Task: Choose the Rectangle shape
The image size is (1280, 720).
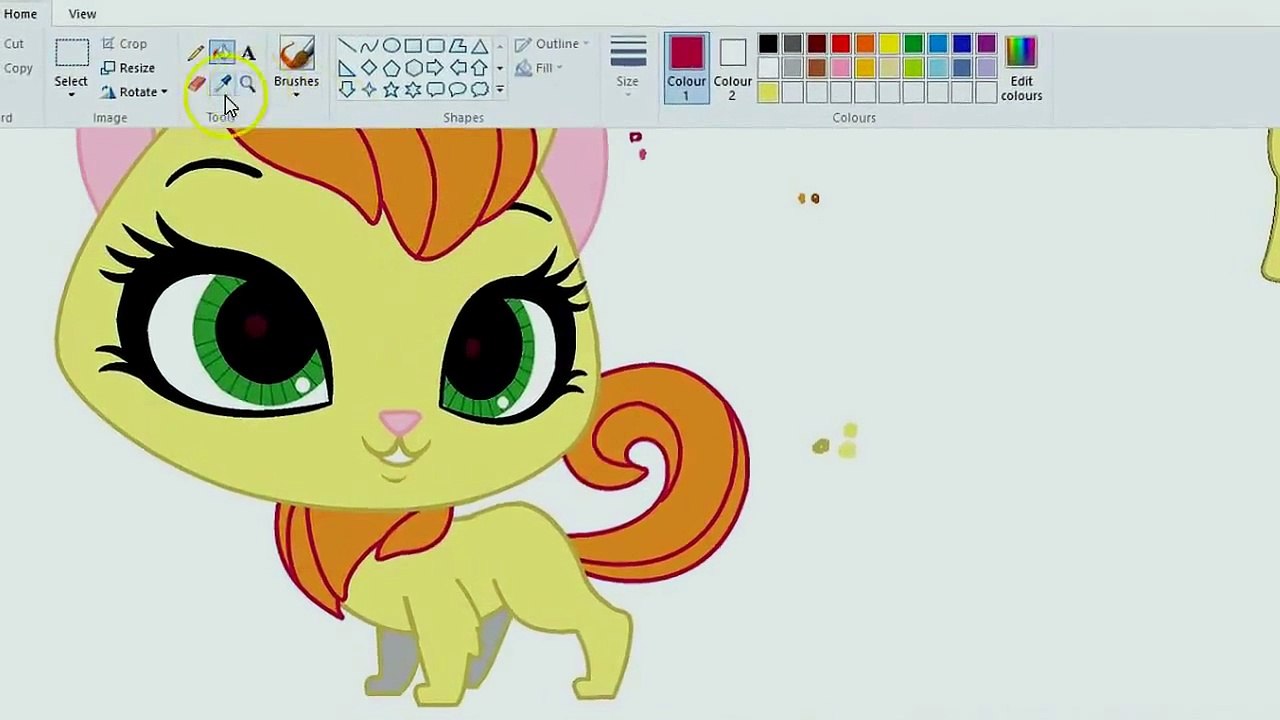Action: tap(413, 46)
